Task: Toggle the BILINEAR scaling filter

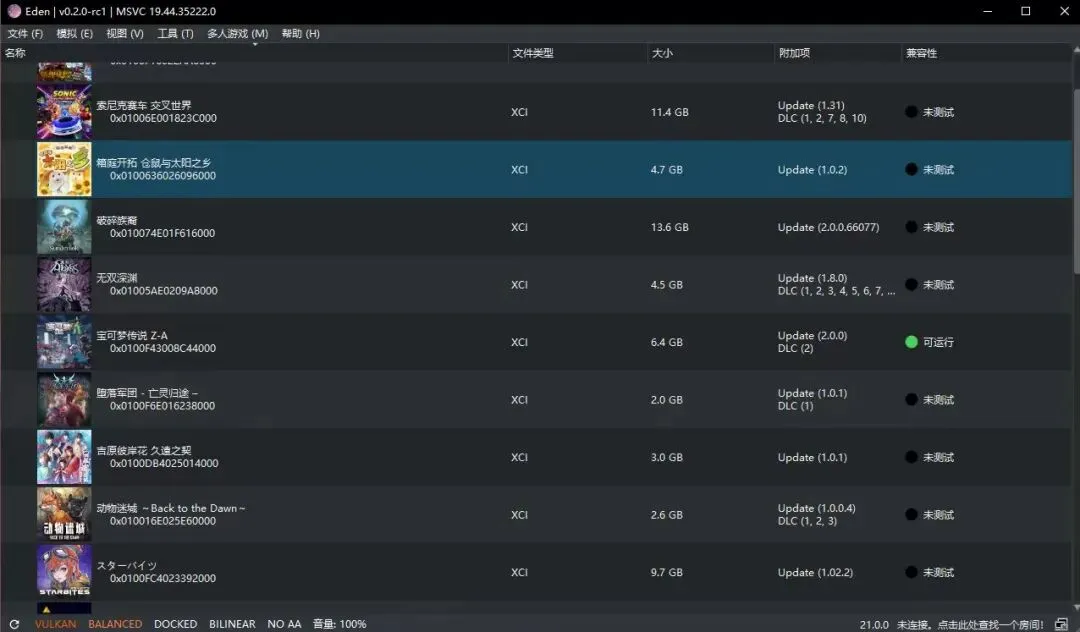Action: pyautogui.click(x=232, y=624)
